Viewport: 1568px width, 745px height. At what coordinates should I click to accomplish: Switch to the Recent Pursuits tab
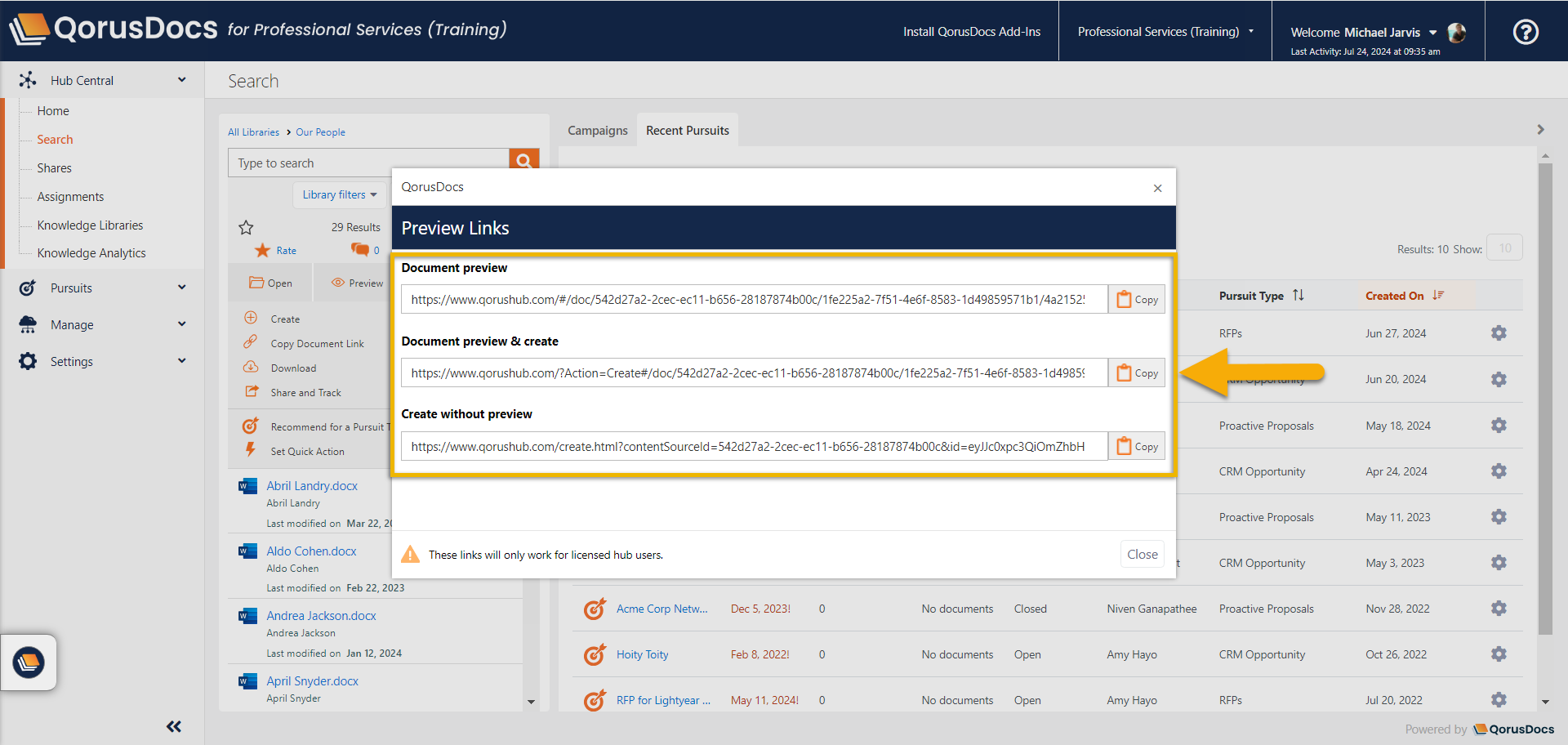tap(688, 130)
